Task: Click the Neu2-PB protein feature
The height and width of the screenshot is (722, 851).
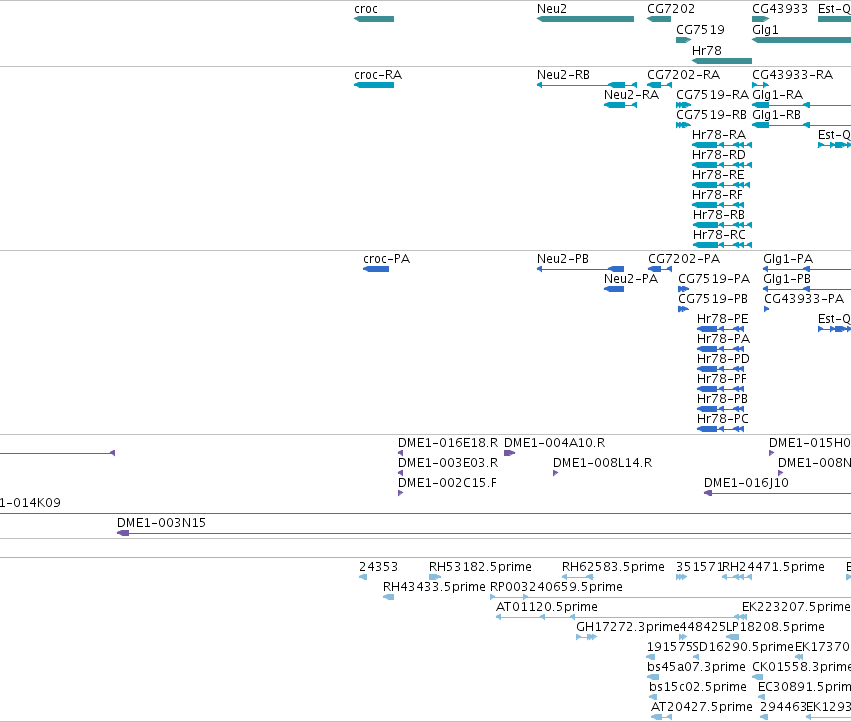Action: pos(580,269)
